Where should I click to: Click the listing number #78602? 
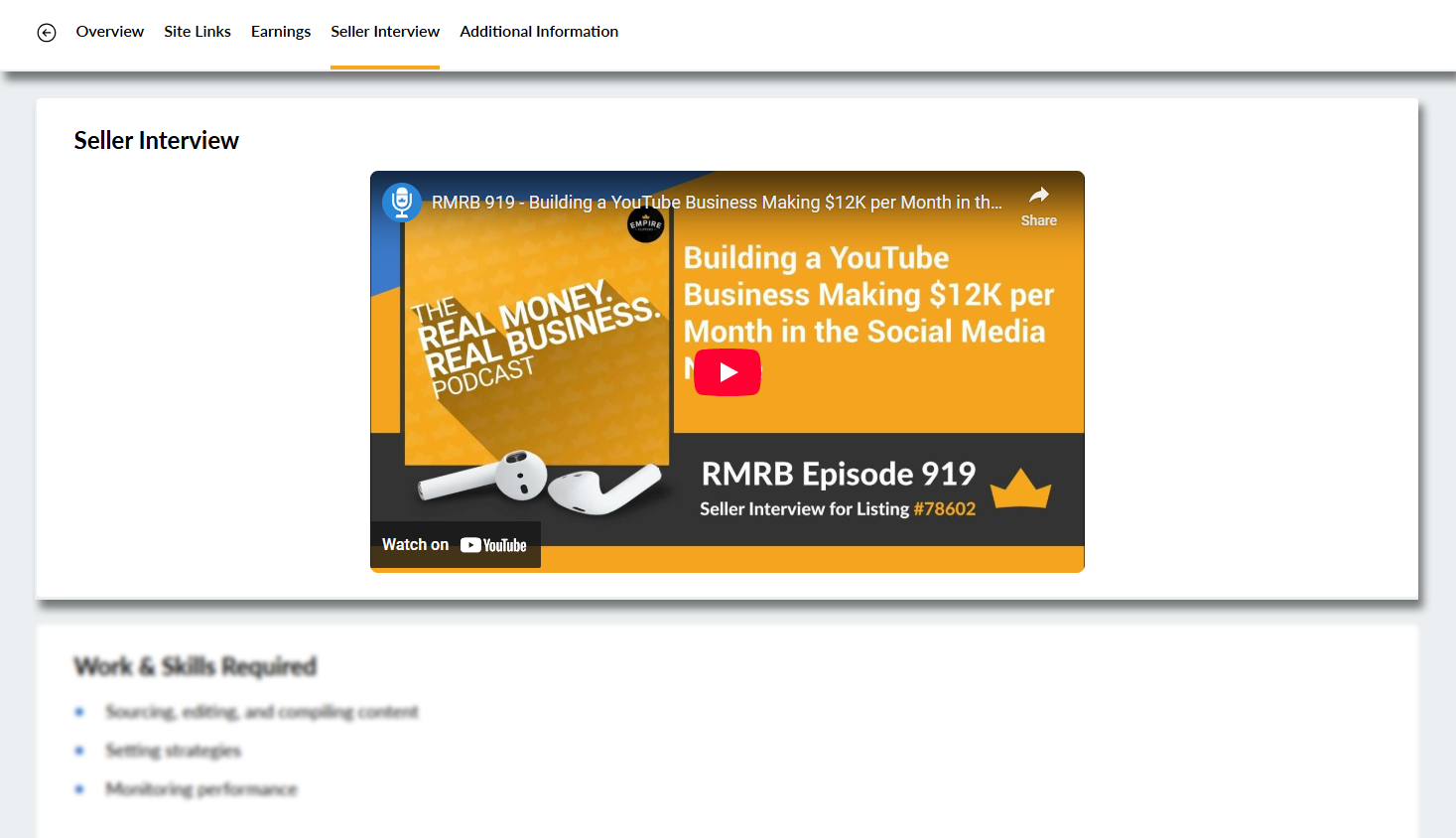click(x=944, y=509)
